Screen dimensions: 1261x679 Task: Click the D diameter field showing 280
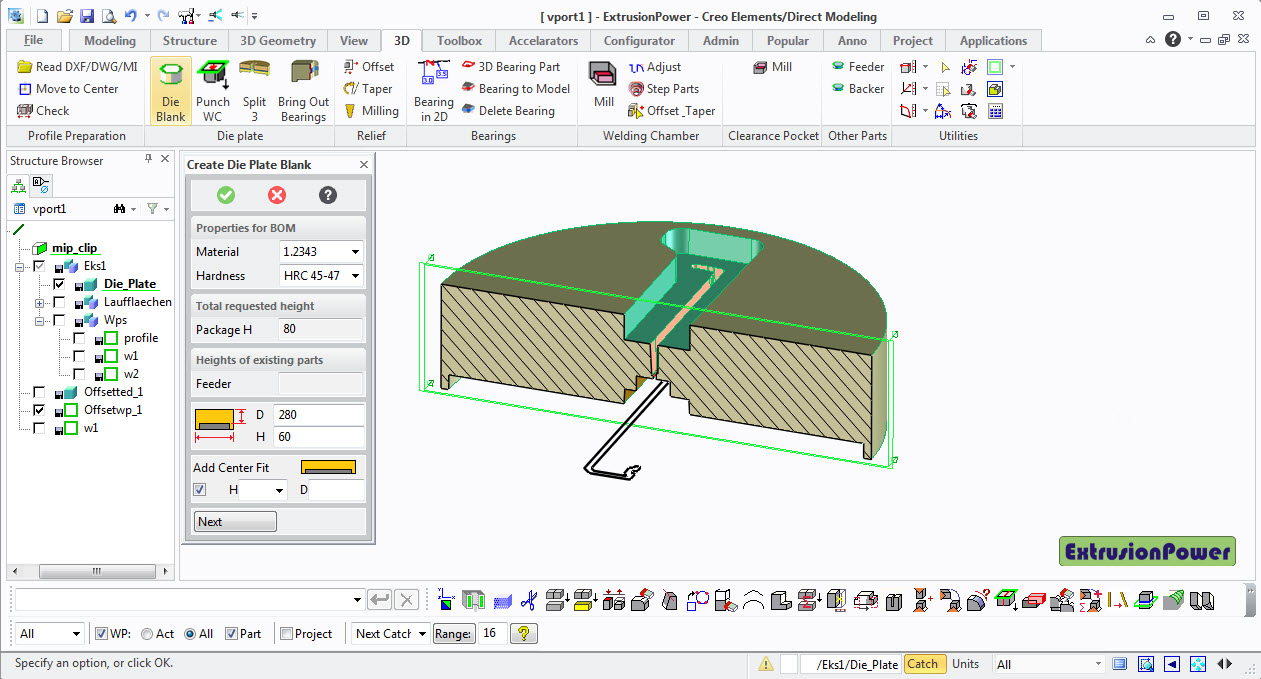click(x=318, y=415)
